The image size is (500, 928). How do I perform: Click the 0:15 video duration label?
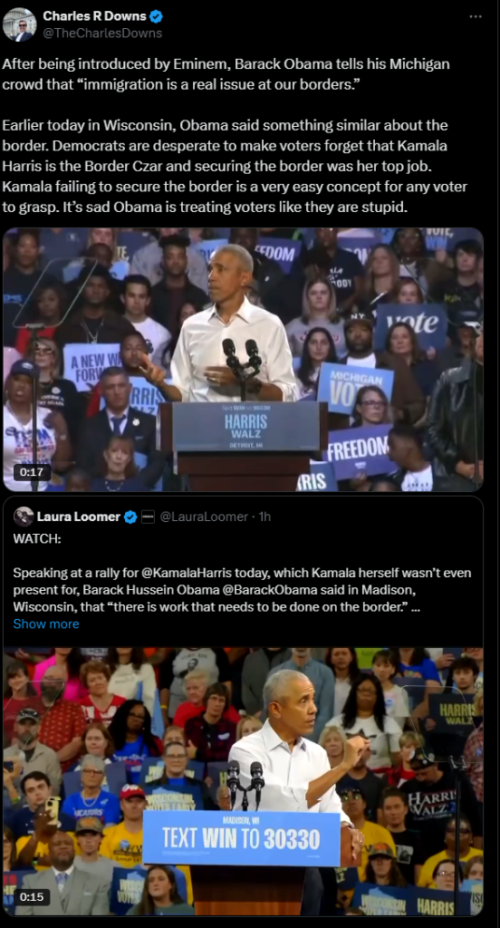31,897
